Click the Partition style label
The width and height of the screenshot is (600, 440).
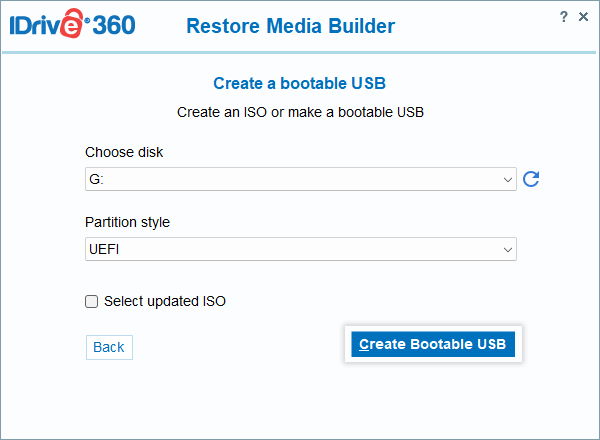tap(128, 222)
